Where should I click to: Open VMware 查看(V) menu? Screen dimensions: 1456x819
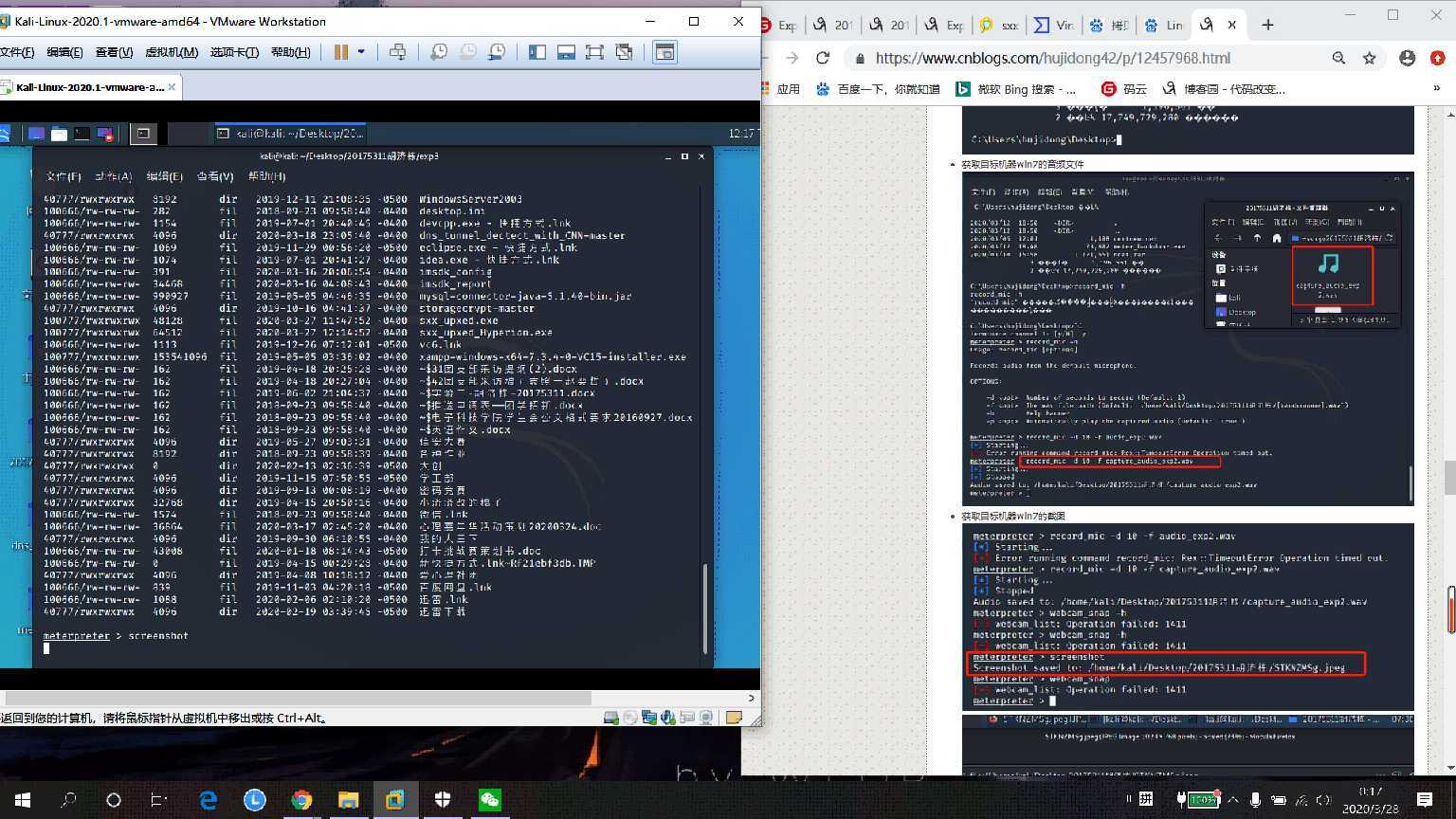(114, 52)
